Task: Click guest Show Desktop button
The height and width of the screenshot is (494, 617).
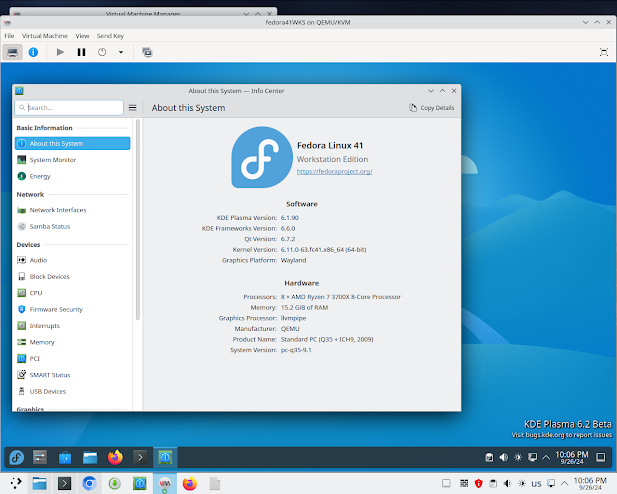Action: point(601,457)
